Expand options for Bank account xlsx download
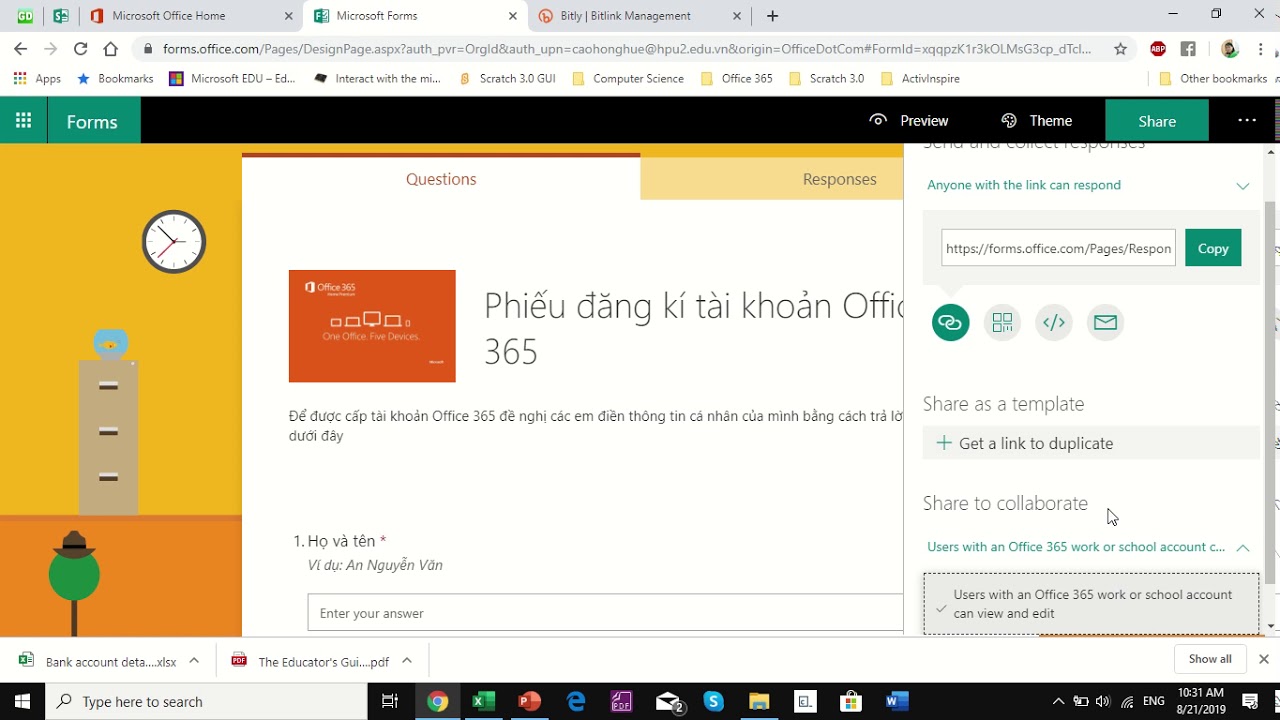The width and height of the screenshot is (1280, 720). [x=194, y=660]
